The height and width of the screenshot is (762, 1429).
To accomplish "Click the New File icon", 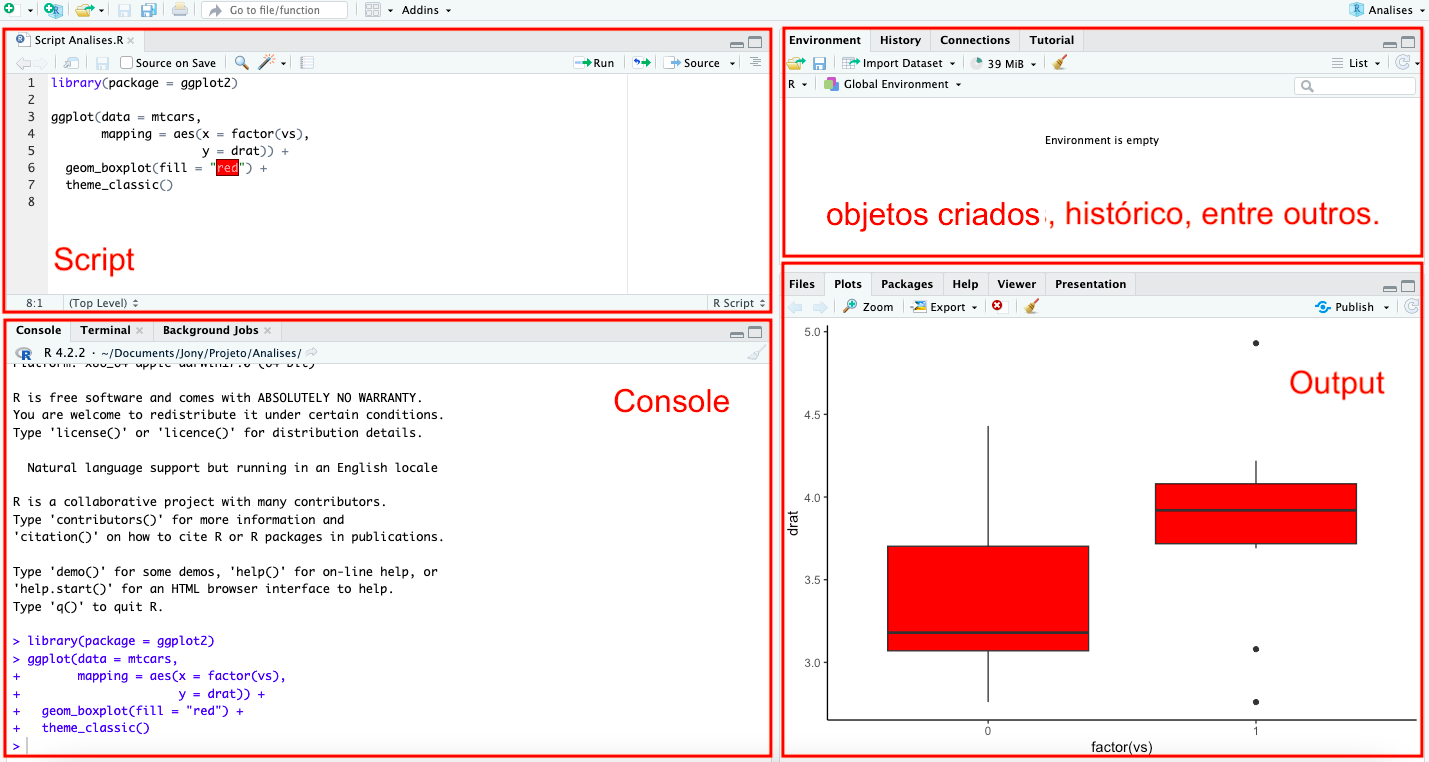I will 10,10.
